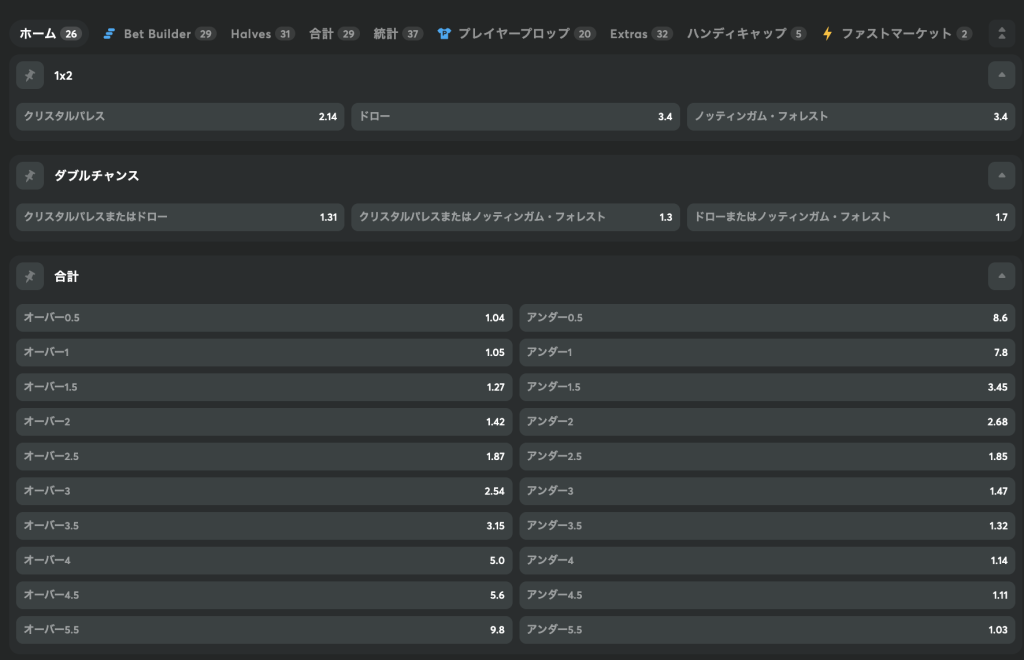The image size is (1024, 660).
Task: Select オーバー3 at odds 2.54
Action: tap(264, 491)
